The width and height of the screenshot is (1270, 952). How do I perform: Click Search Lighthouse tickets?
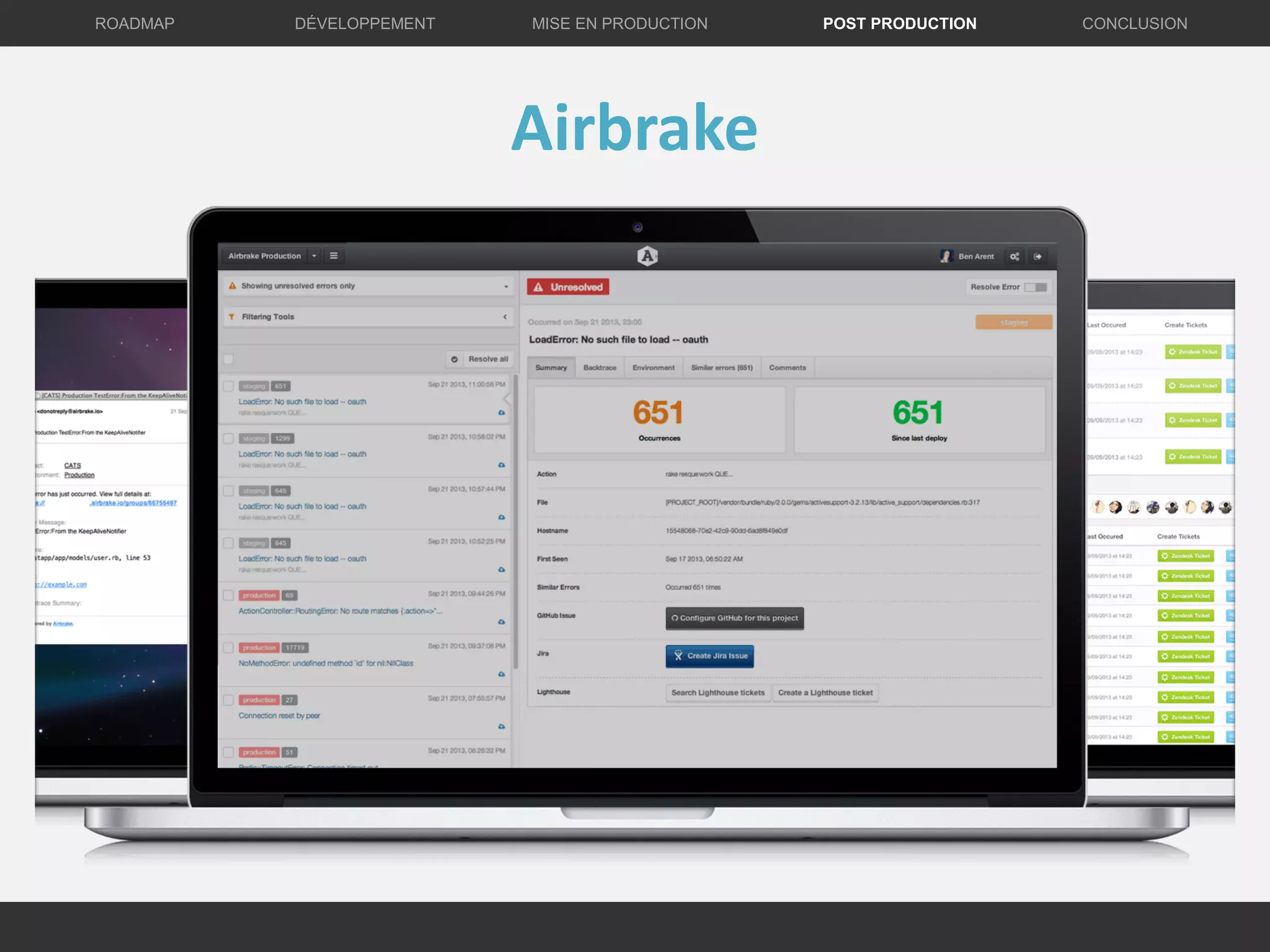point(718,693)
